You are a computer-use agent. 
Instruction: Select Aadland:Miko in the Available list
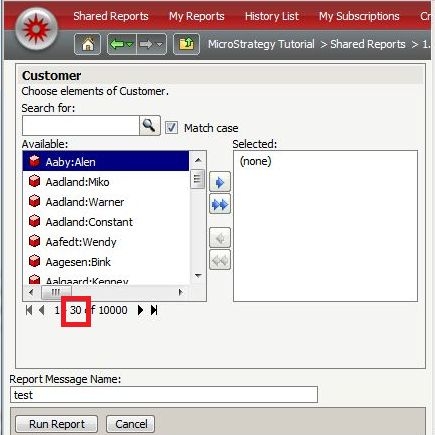[106, 182]
